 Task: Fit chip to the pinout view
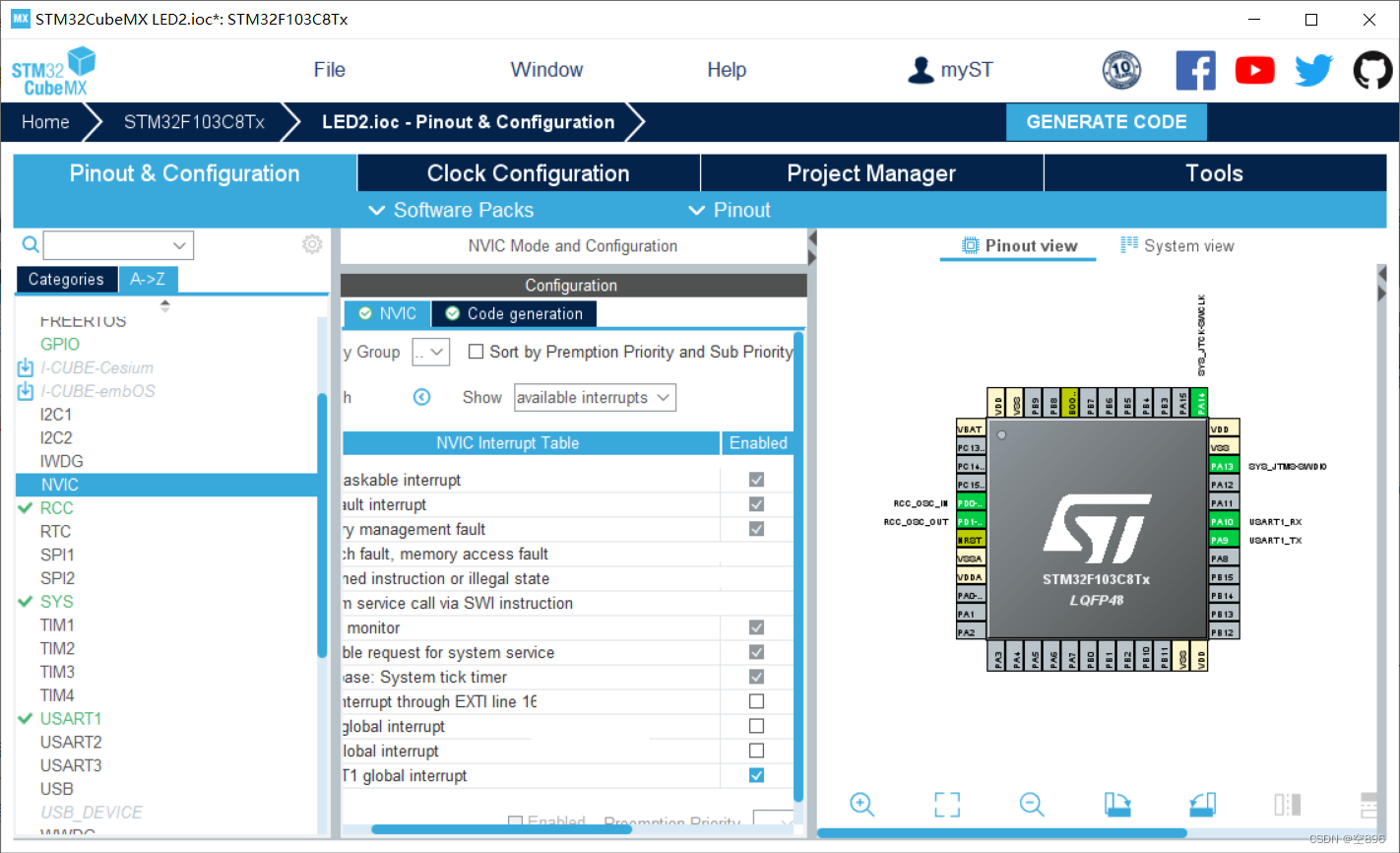(946, 804)
